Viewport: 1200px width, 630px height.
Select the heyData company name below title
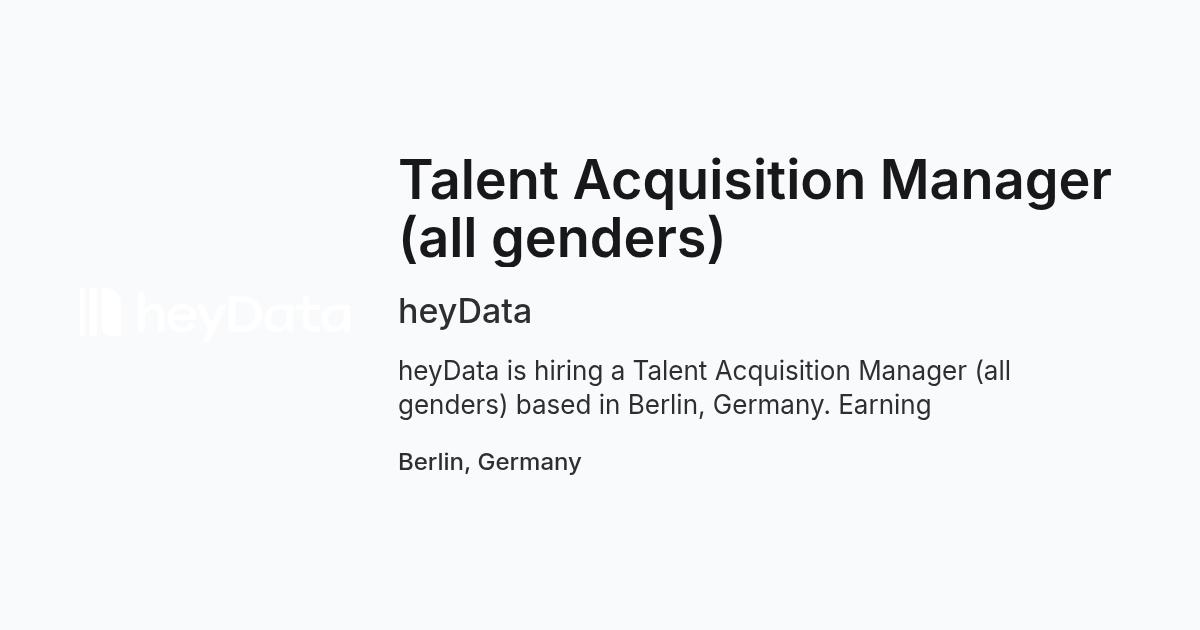coord(465,311)
